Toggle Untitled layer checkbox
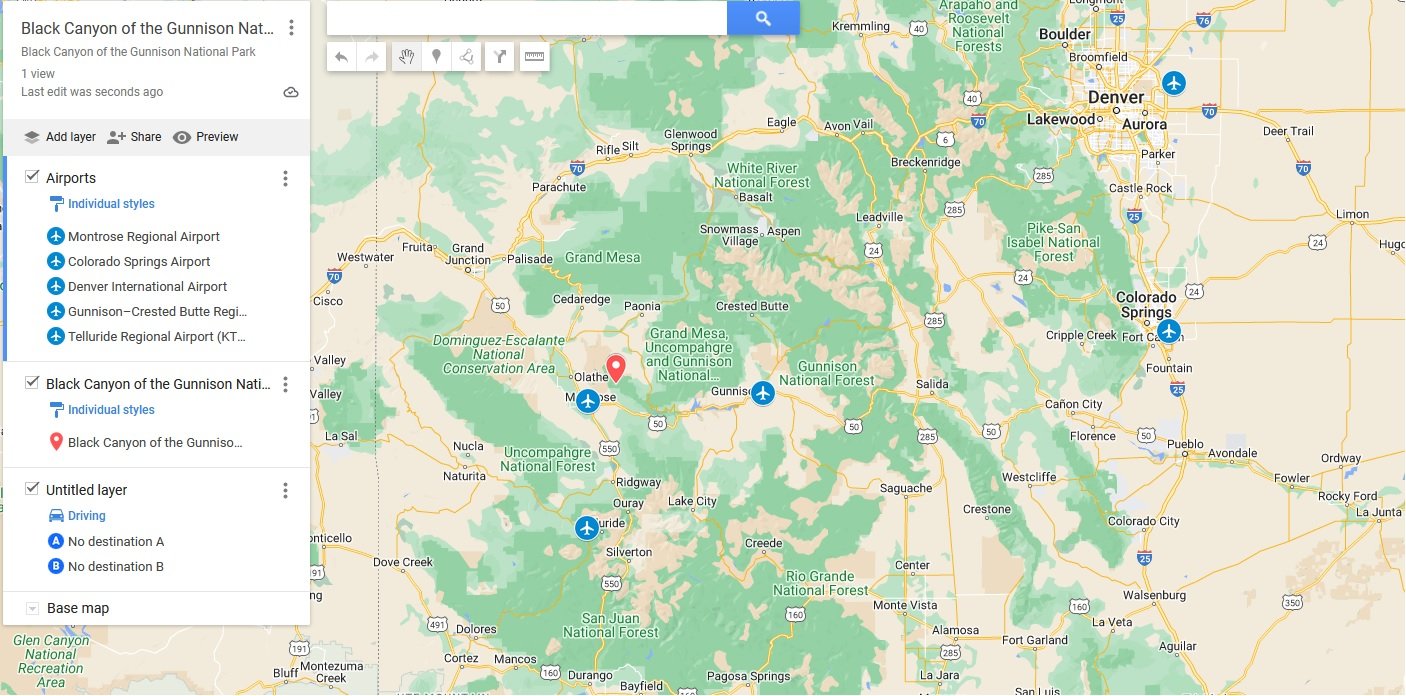Screen dimensions: 1406x696 click(x=32, y=489)
